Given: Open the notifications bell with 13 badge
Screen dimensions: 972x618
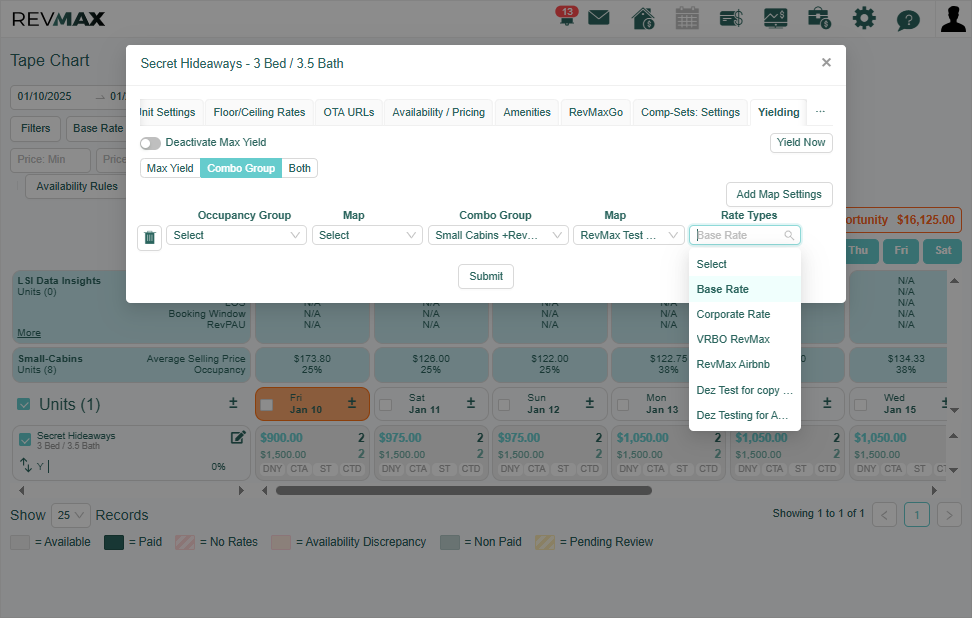Looking at the screenshot, I should pyautogui.click(x=566, y=17).
